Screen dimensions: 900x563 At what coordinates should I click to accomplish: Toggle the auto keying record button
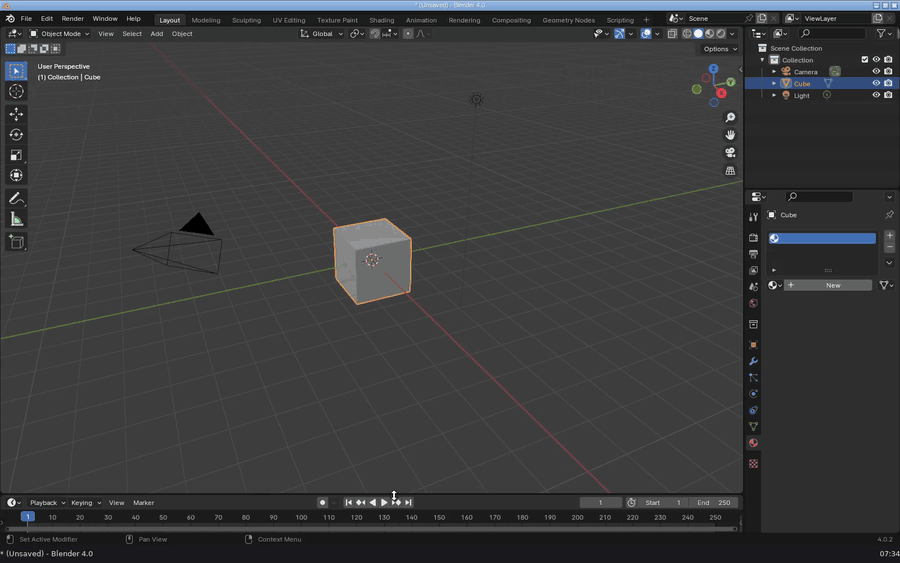[x=323, y=503]
